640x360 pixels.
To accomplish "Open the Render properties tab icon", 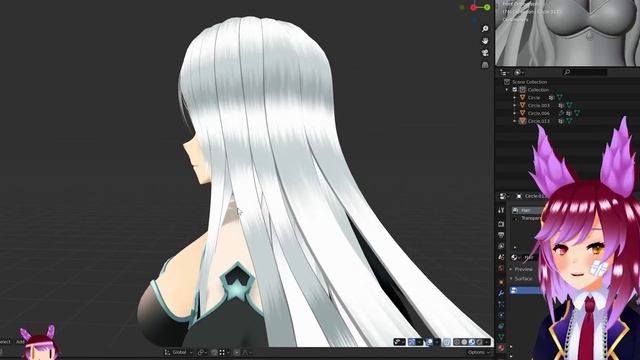I will pyautogui.click(x=501, y=224).
